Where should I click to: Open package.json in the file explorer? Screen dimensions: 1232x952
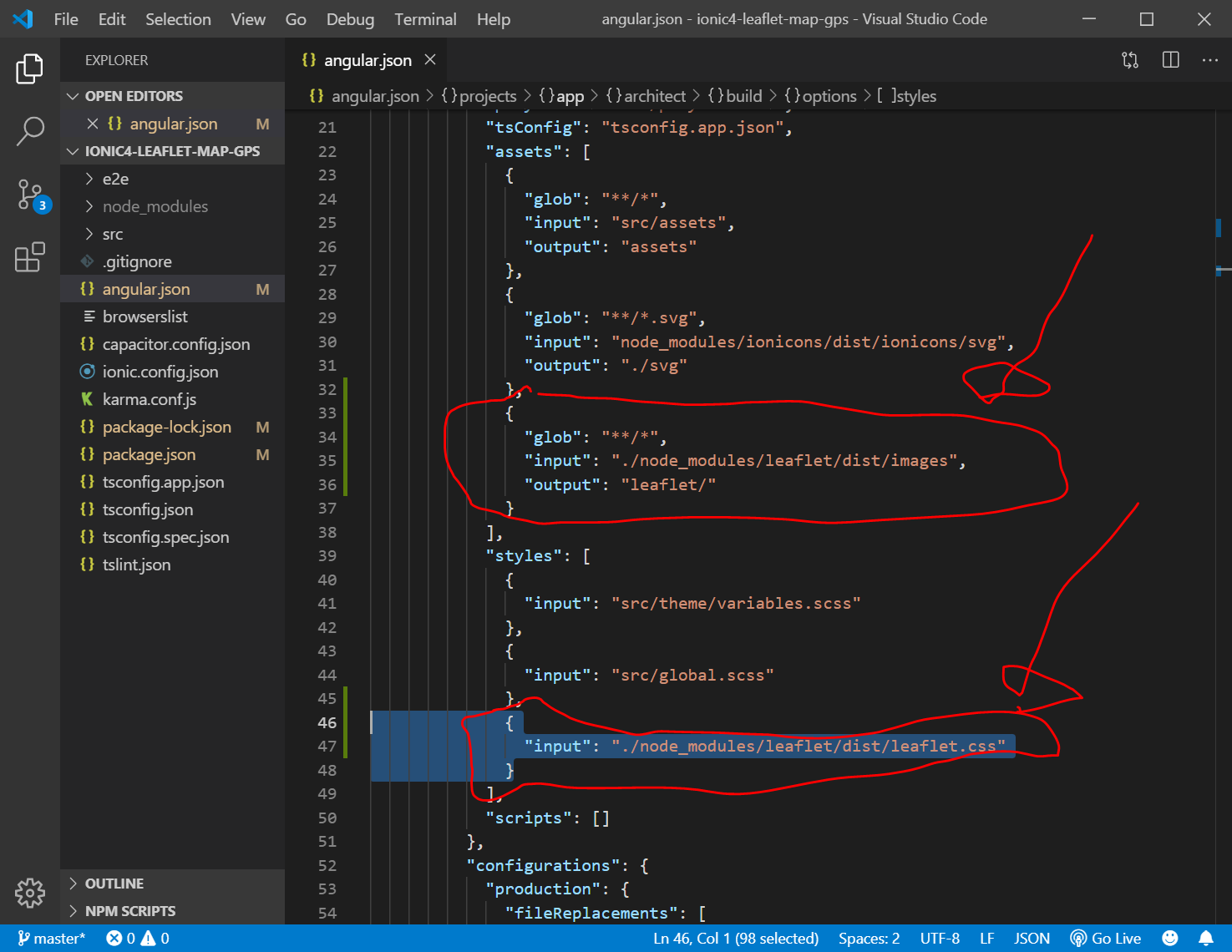pyautogui.click(x=149, y=454)
